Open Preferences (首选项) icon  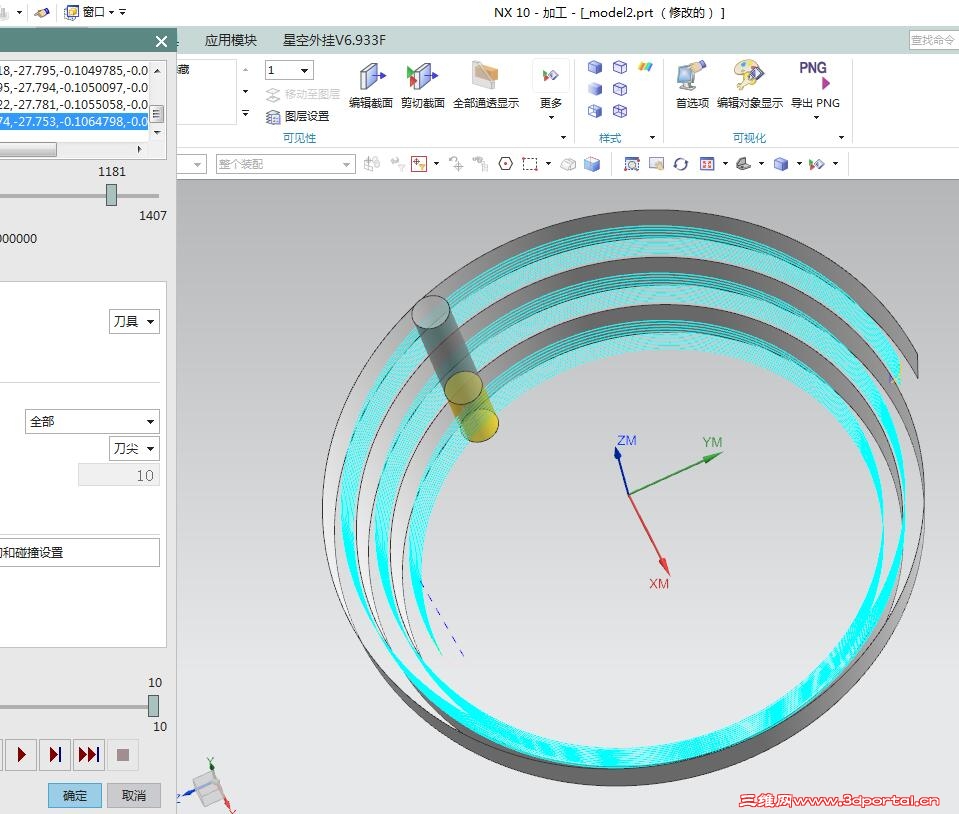[692, 84]
